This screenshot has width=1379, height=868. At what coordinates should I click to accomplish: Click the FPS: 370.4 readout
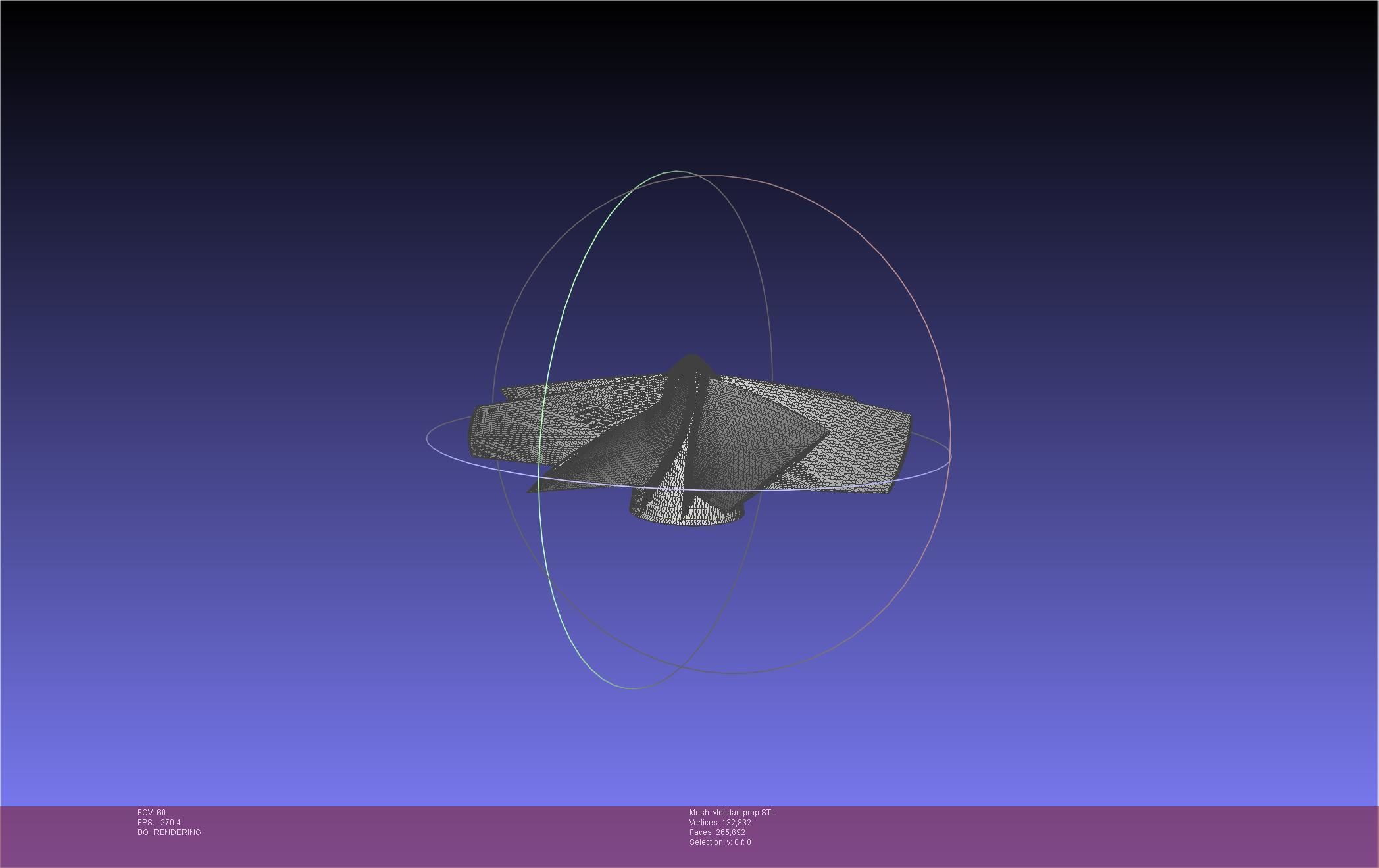[x=159, y=823]
